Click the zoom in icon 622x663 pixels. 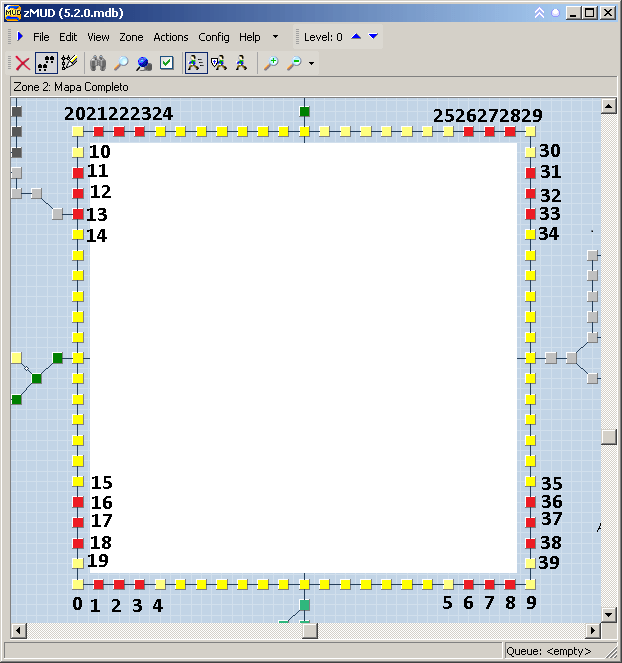(x=271, y=63)
